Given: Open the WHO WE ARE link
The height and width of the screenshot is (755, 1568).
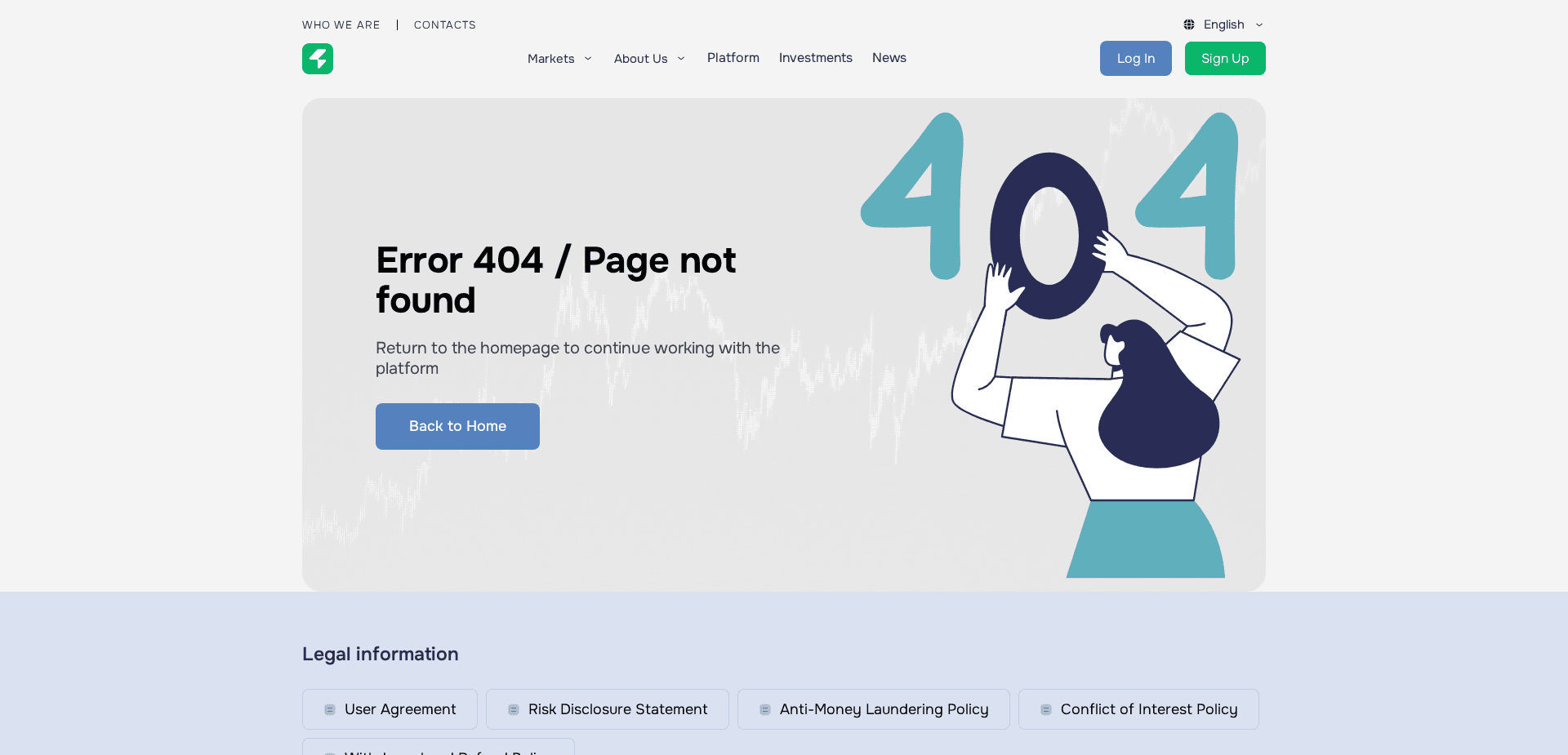Looking at the screenshot, I should [x=341, y=24].
